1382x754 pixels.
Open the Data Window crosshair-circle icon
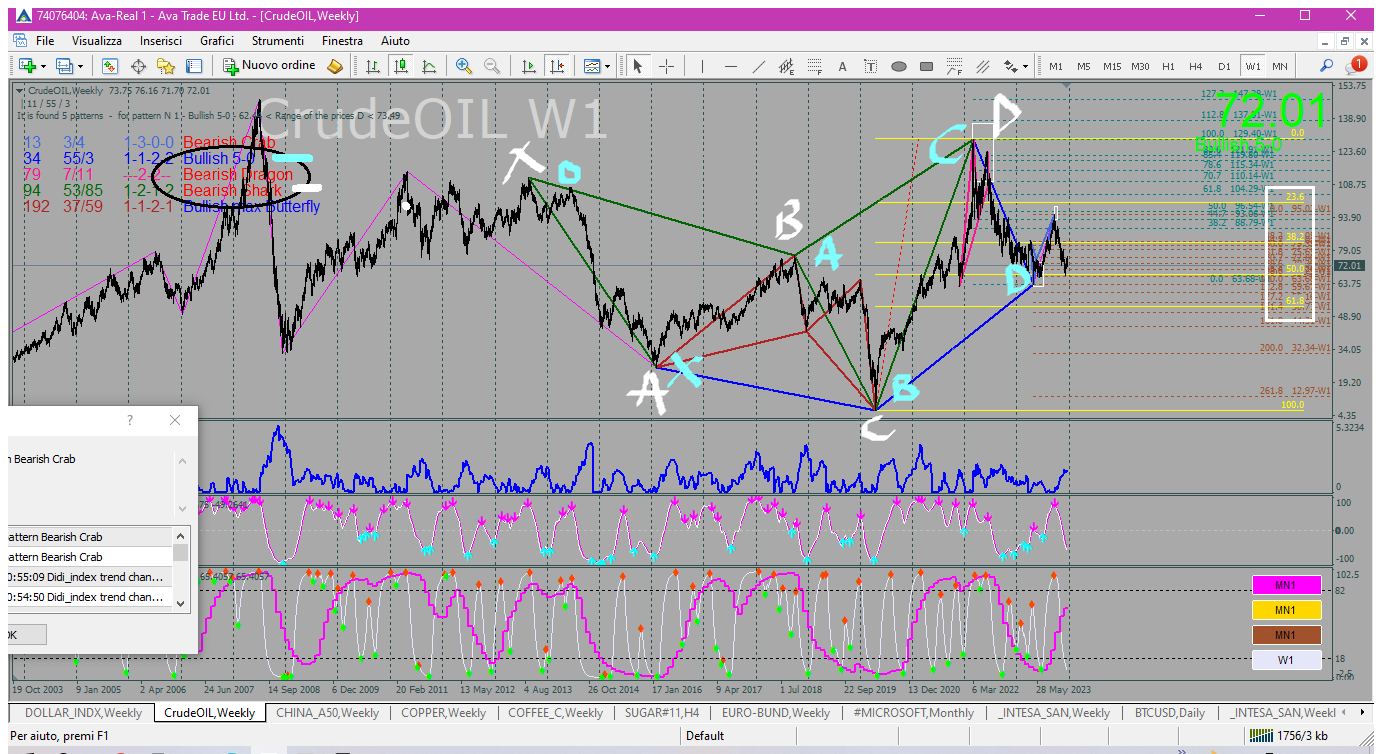pyautogui.click(x=138, y=66)
